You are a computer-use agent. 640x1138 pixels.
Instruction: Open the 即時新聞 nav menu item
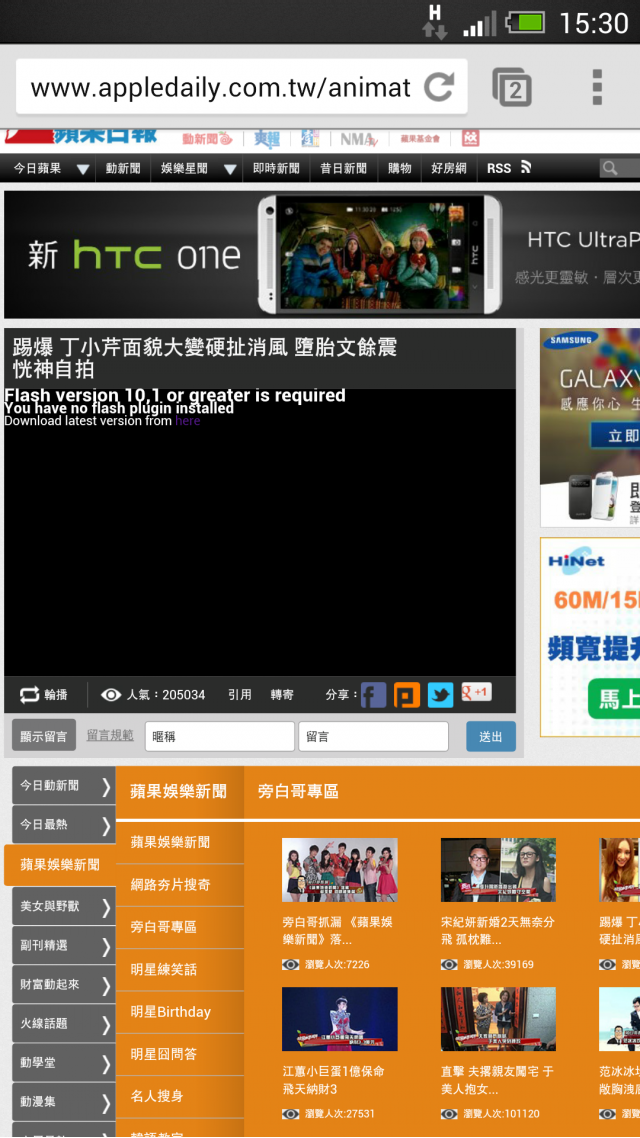pyautogui.click(x=276, y=168)
